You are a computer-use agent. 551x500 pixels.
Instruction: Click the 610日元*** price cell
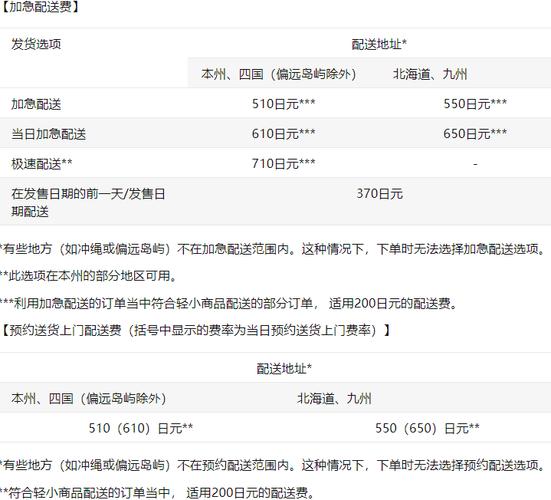[x=284, y=134]
